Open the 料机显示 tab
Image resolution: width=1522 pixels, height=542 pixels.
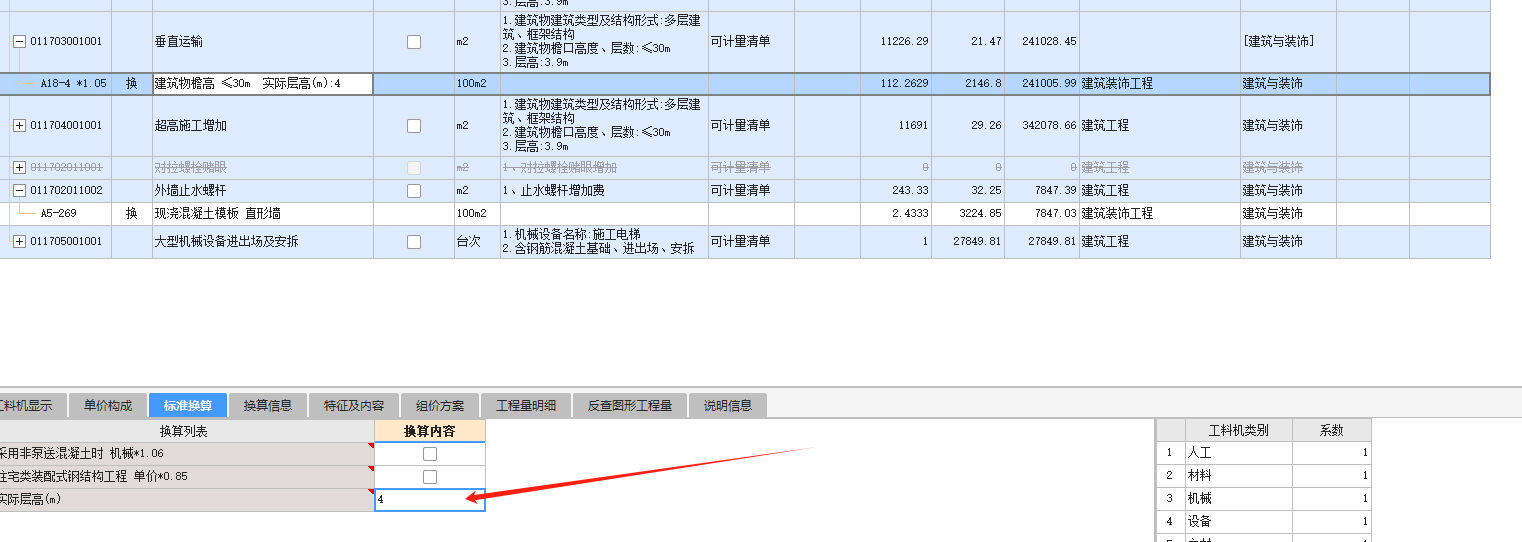coord(32,405)
